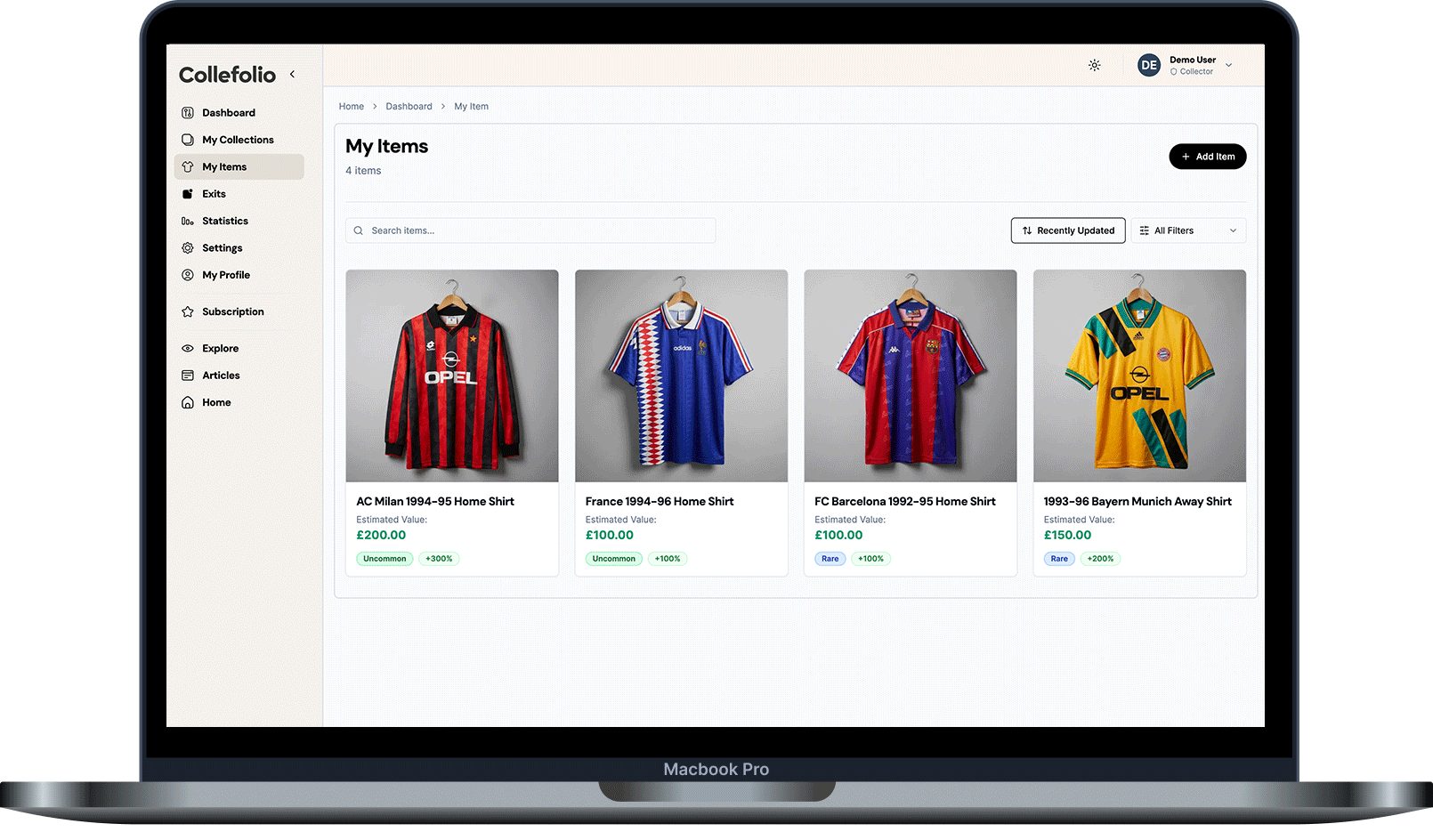The height and width of the screenshot is (840, 1433).
Task: Expand the All Filters dropdown
Action: pos(1188,230)
